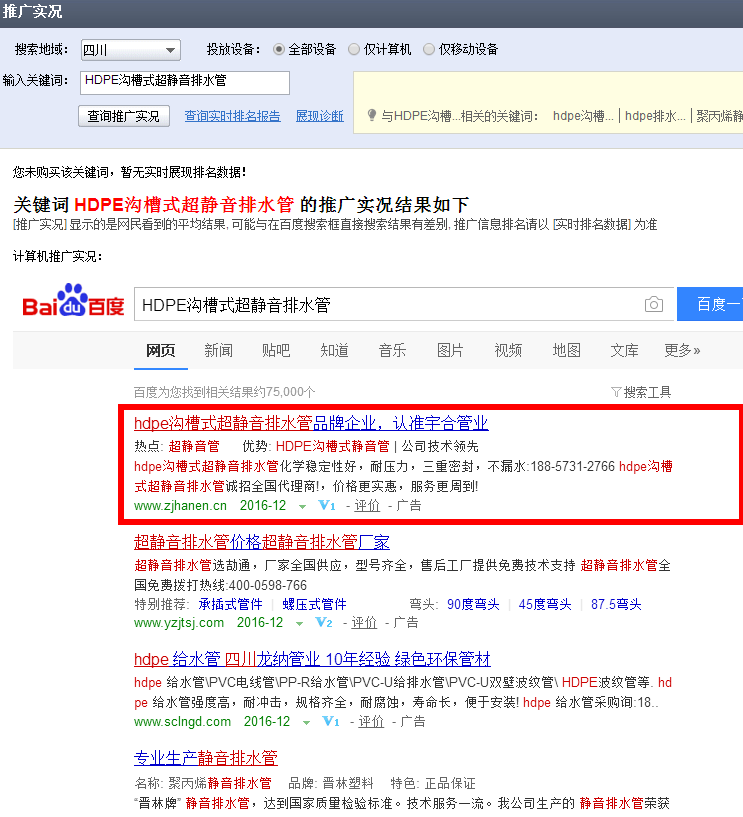743x817 pixels.
Task: Click related keyword hdpe沟槽...
Action: coord(583,116)
